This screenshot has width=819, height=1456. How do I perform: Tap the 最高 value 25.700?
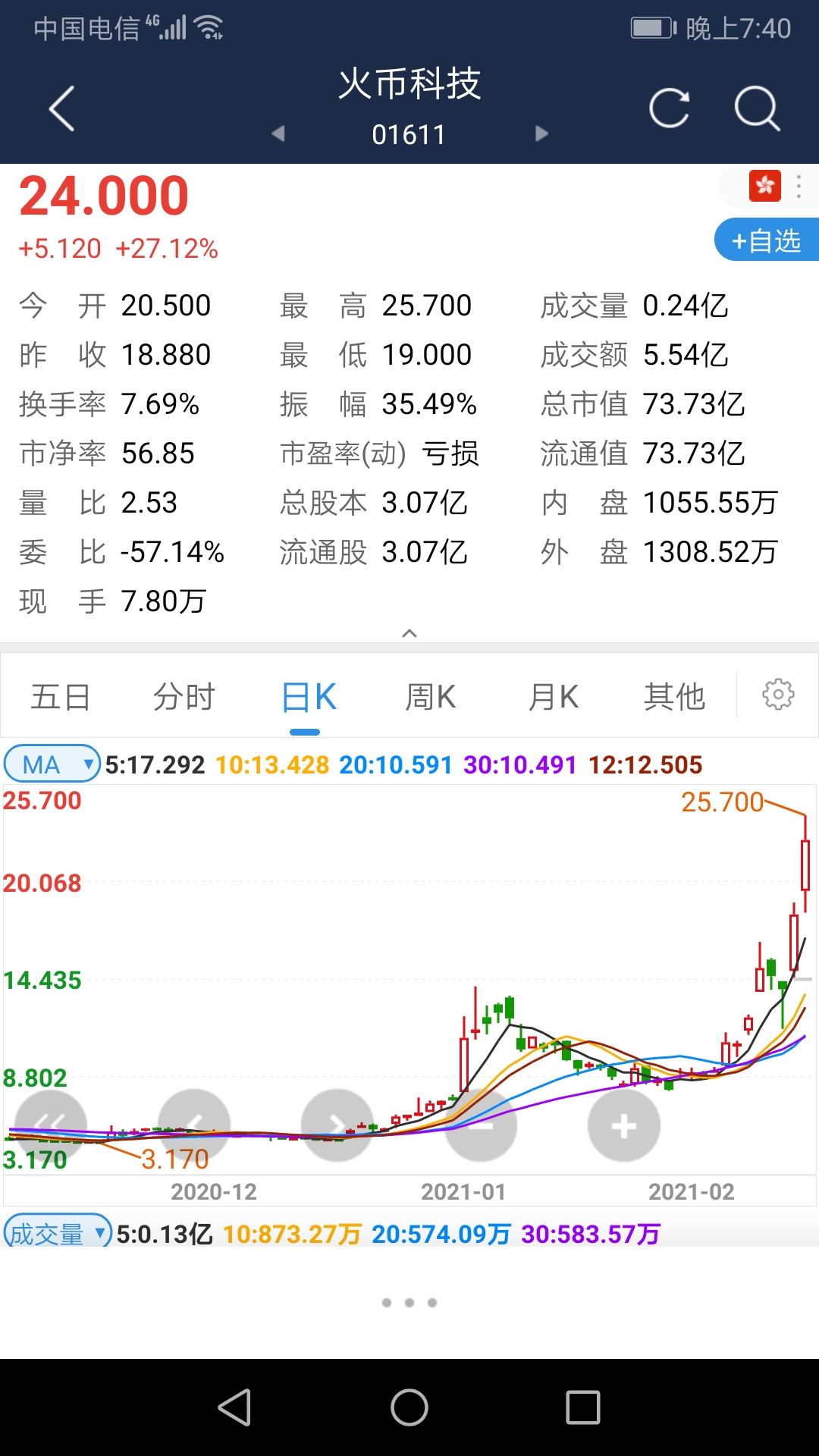coord(427,306)
